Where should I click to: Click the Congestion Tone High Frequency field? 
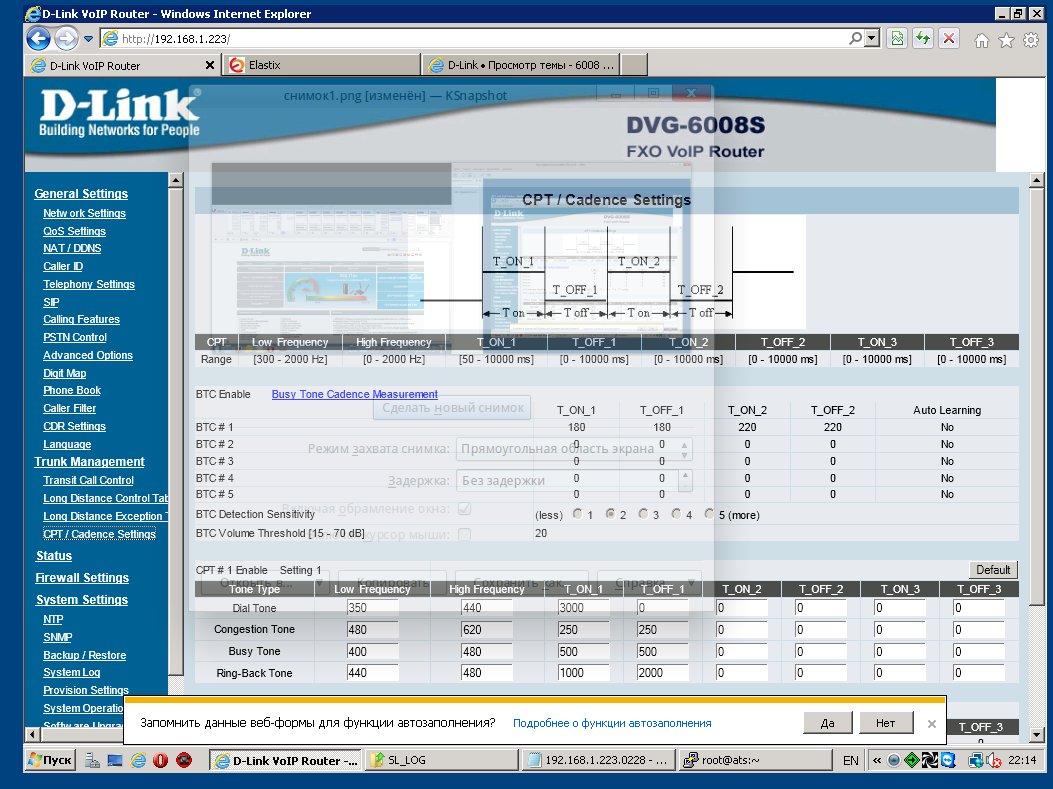(487, 630)
